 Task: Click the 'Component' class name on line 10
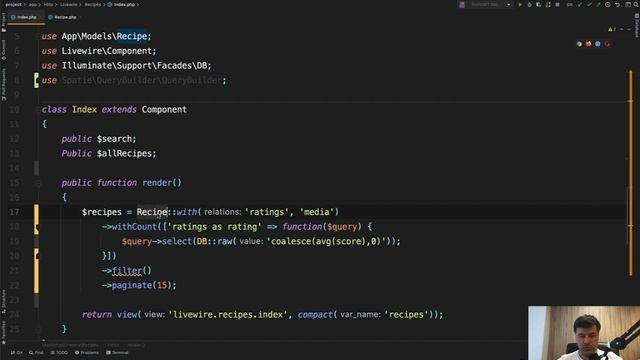coord(164,109)
